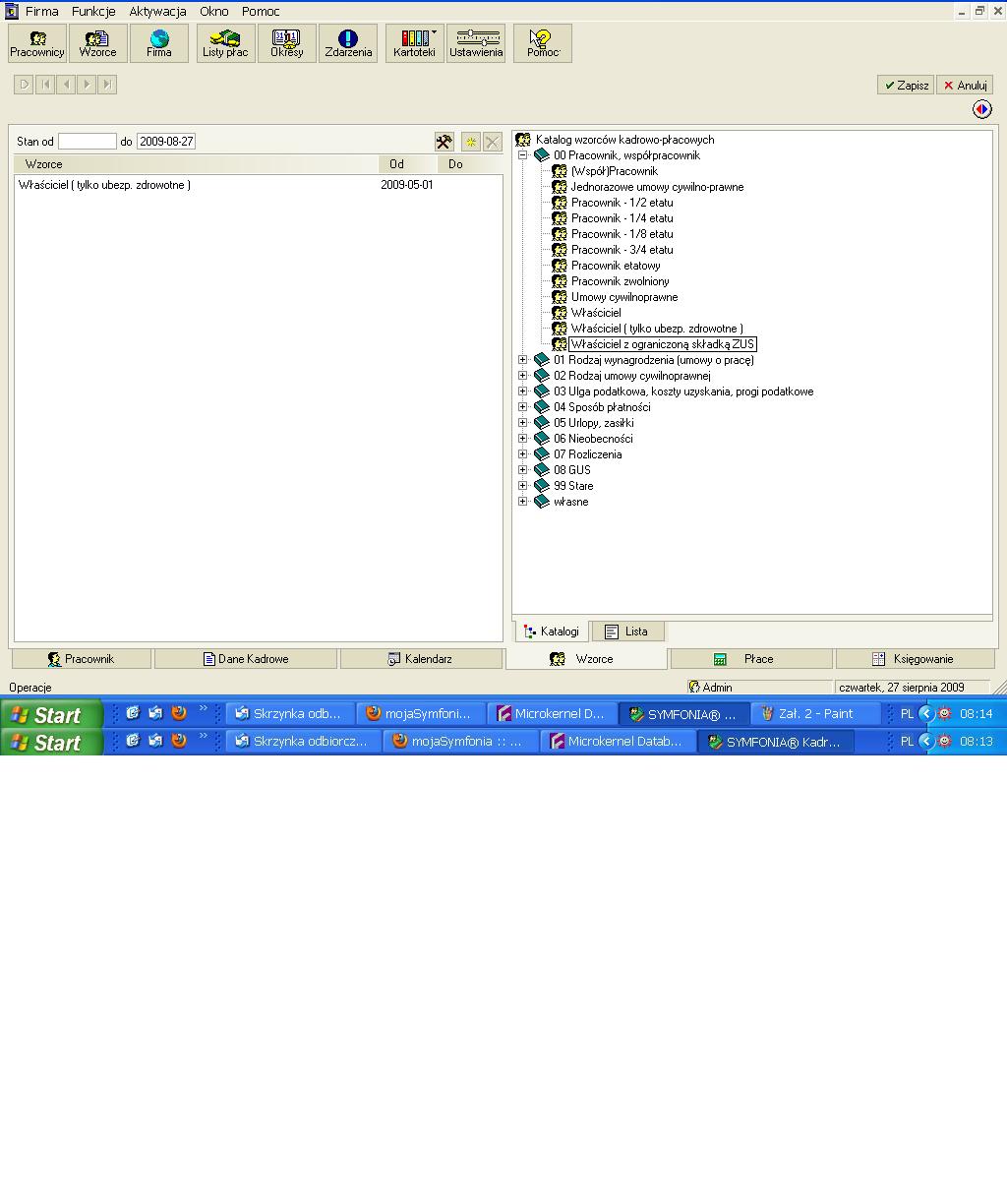Viewport: 1007px width, 1204px height.
Task: Select Katalog wzorców kadrowo-płacowych root
Action: tap(624, 140)
